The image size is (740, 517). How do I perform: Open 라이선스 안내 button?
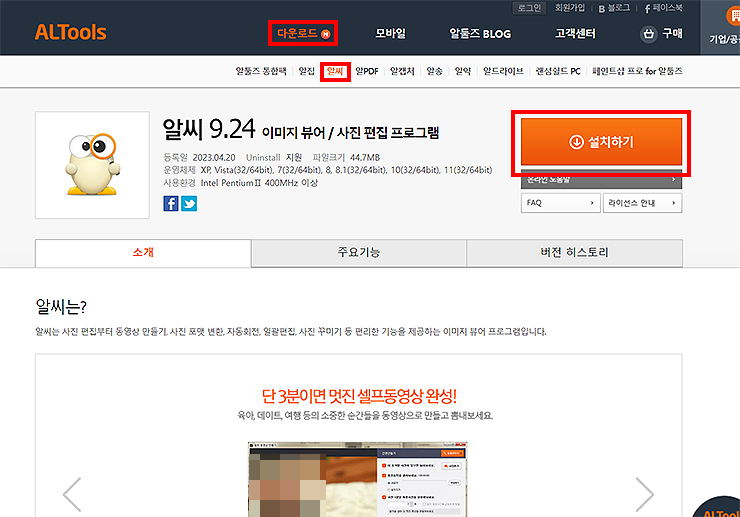click(642, 203)
